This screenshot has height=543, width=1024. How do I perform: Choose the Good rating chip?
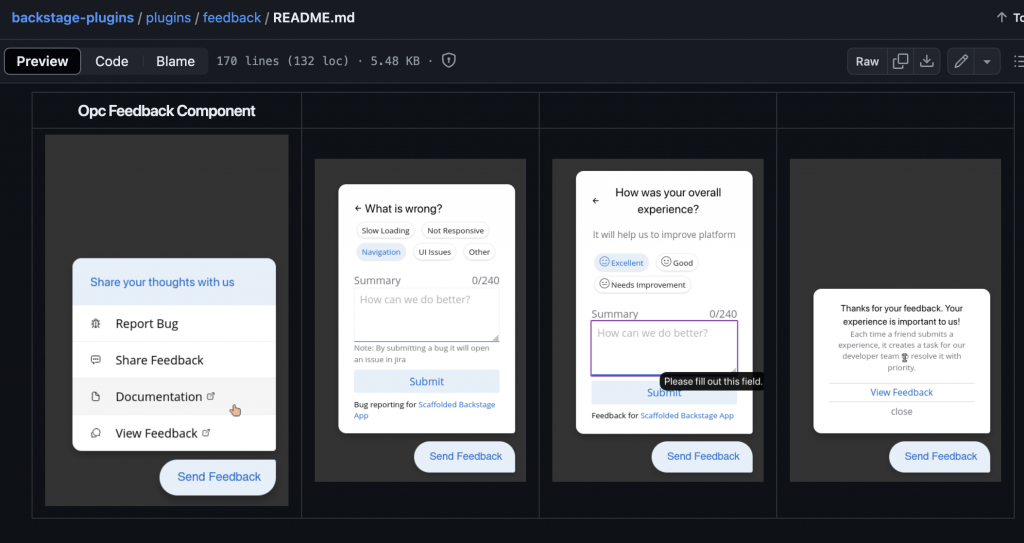click(x=677, y=263)
